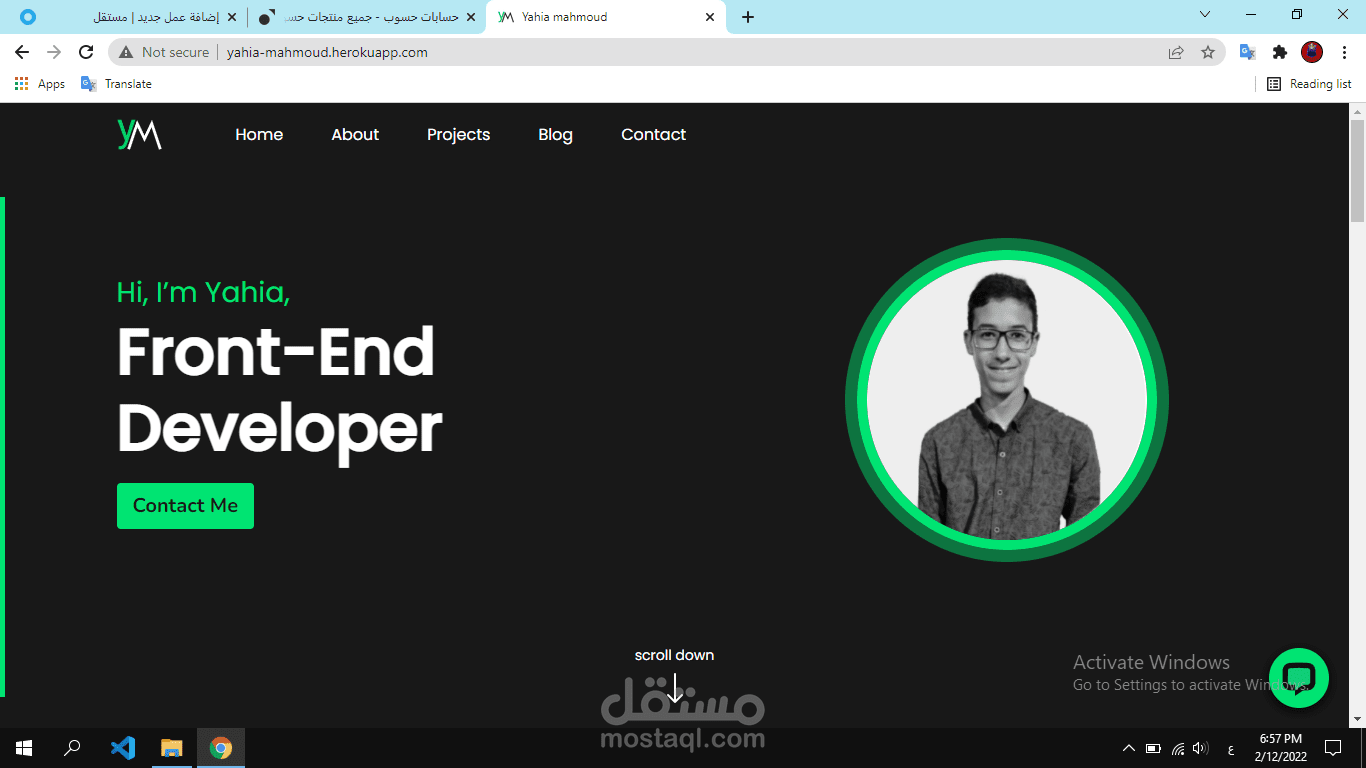Reload the page with the refresh icon
Image resolution: width=1366 pixels, height=768 pixels.
point(86,52)
